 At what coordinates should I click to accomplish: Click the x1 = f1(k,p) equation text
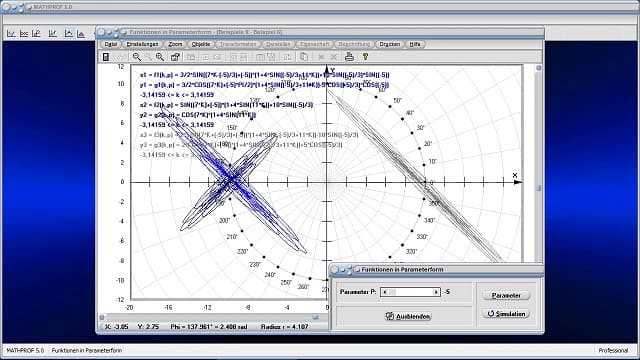(x=265, y=75)
